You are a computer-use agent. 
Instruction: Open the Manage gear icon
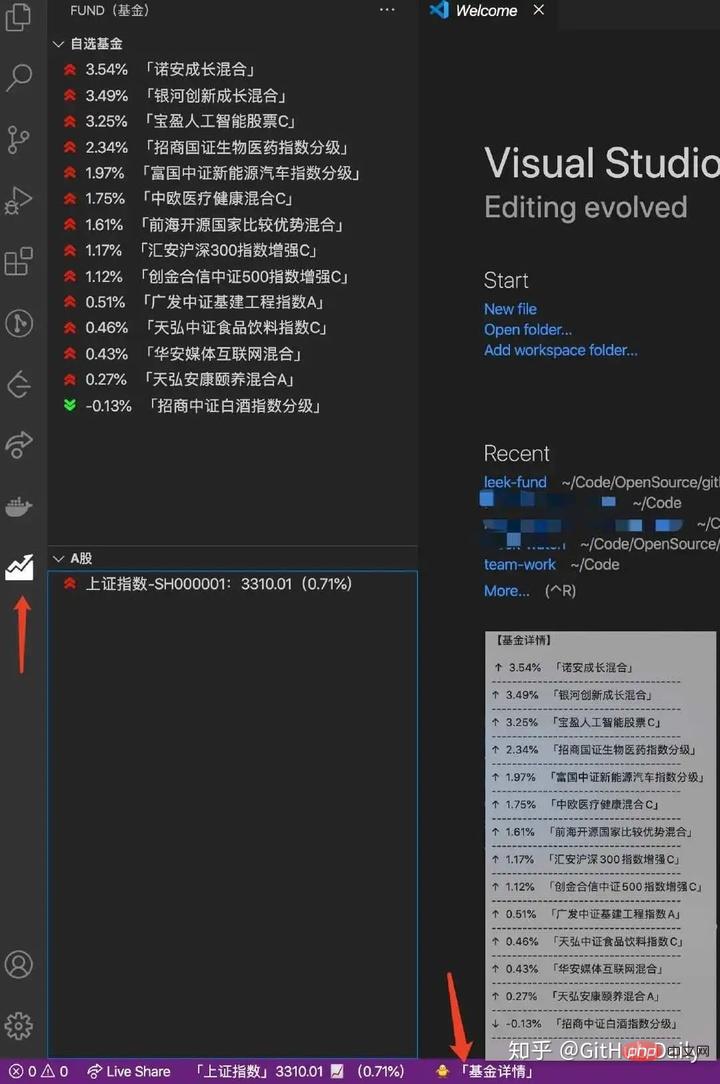pyautogui.click(x=19, y=1025)
